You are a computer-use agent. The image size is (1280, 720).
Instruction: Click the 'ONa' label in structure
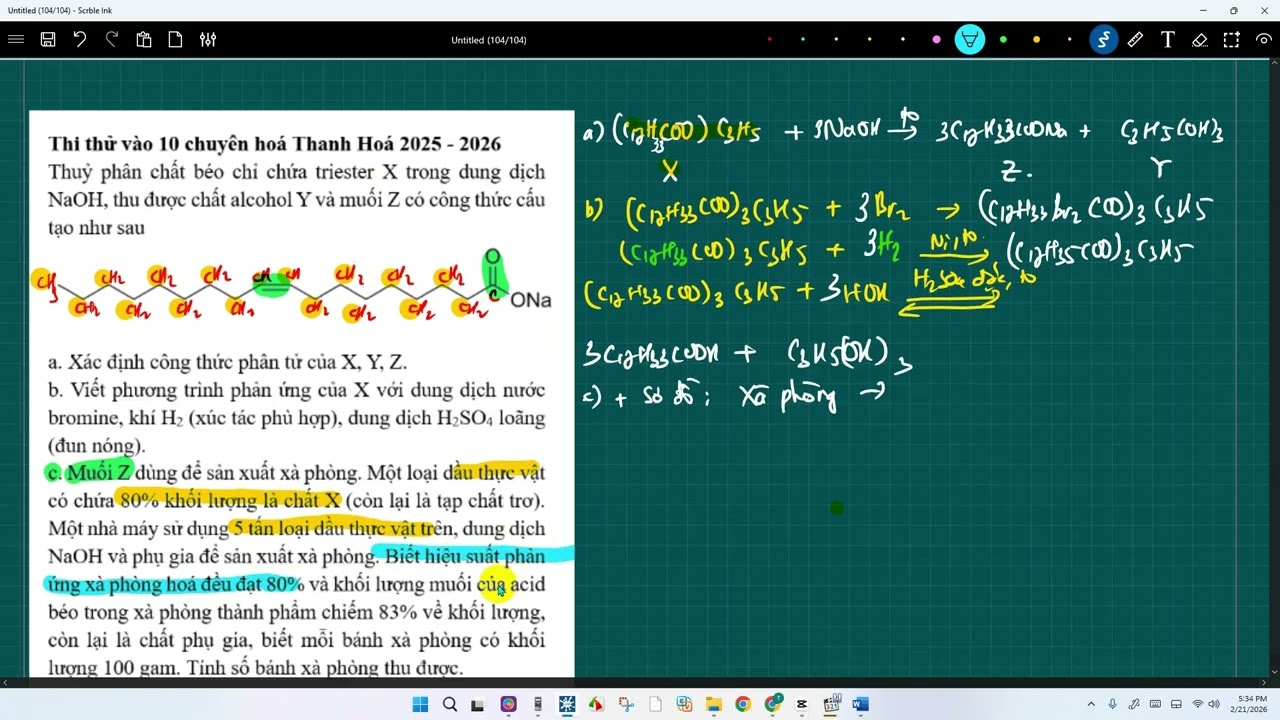point(531,300)
